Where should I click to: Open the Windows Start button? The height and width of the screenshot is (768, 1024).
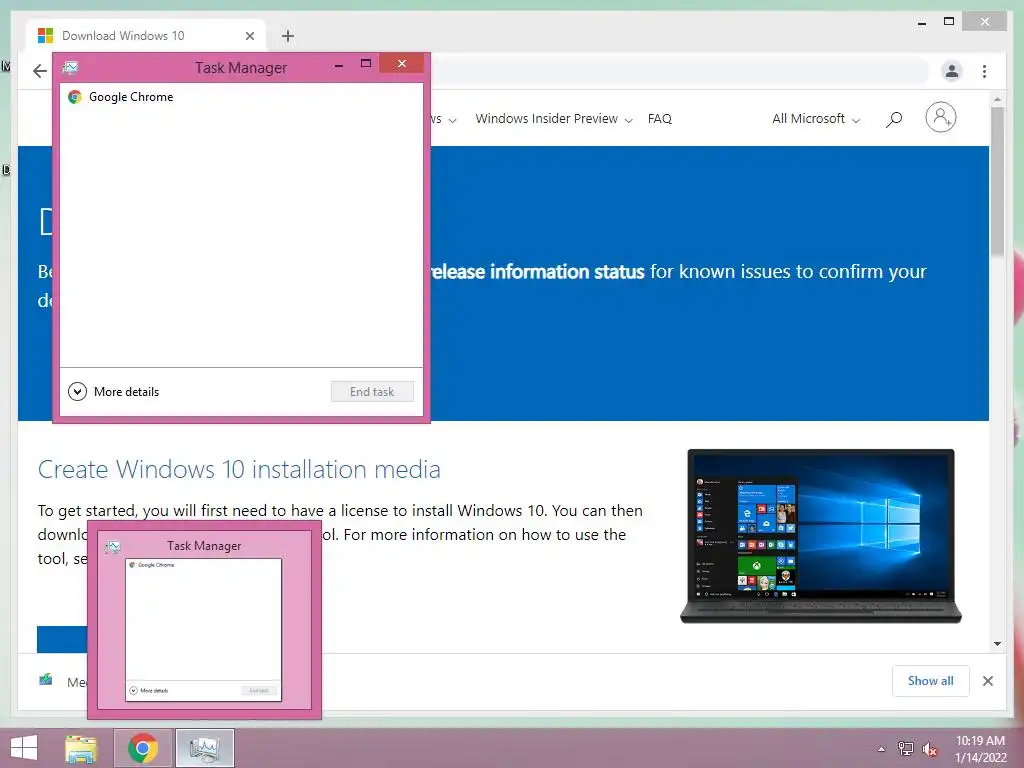click(24, 748)
